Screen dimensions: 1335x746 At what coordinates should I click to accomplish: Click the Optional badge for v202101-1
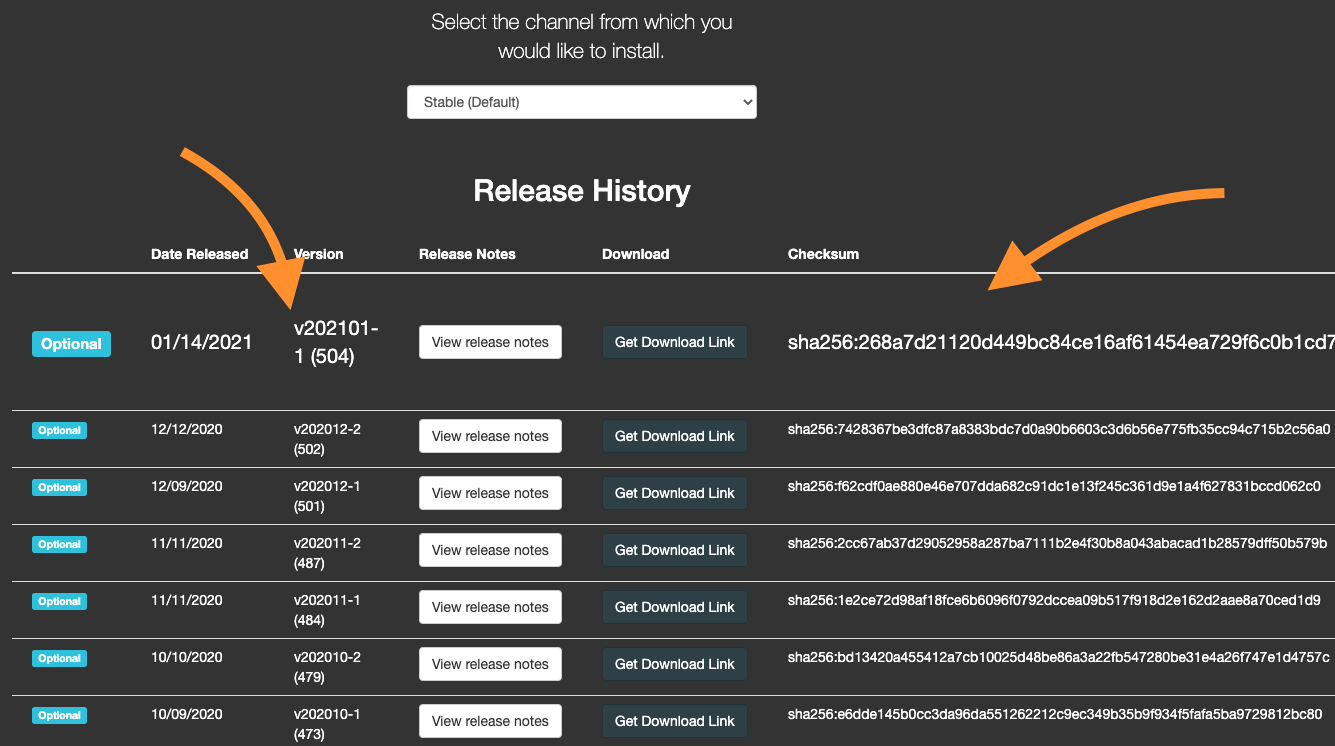tap(71, 343)
